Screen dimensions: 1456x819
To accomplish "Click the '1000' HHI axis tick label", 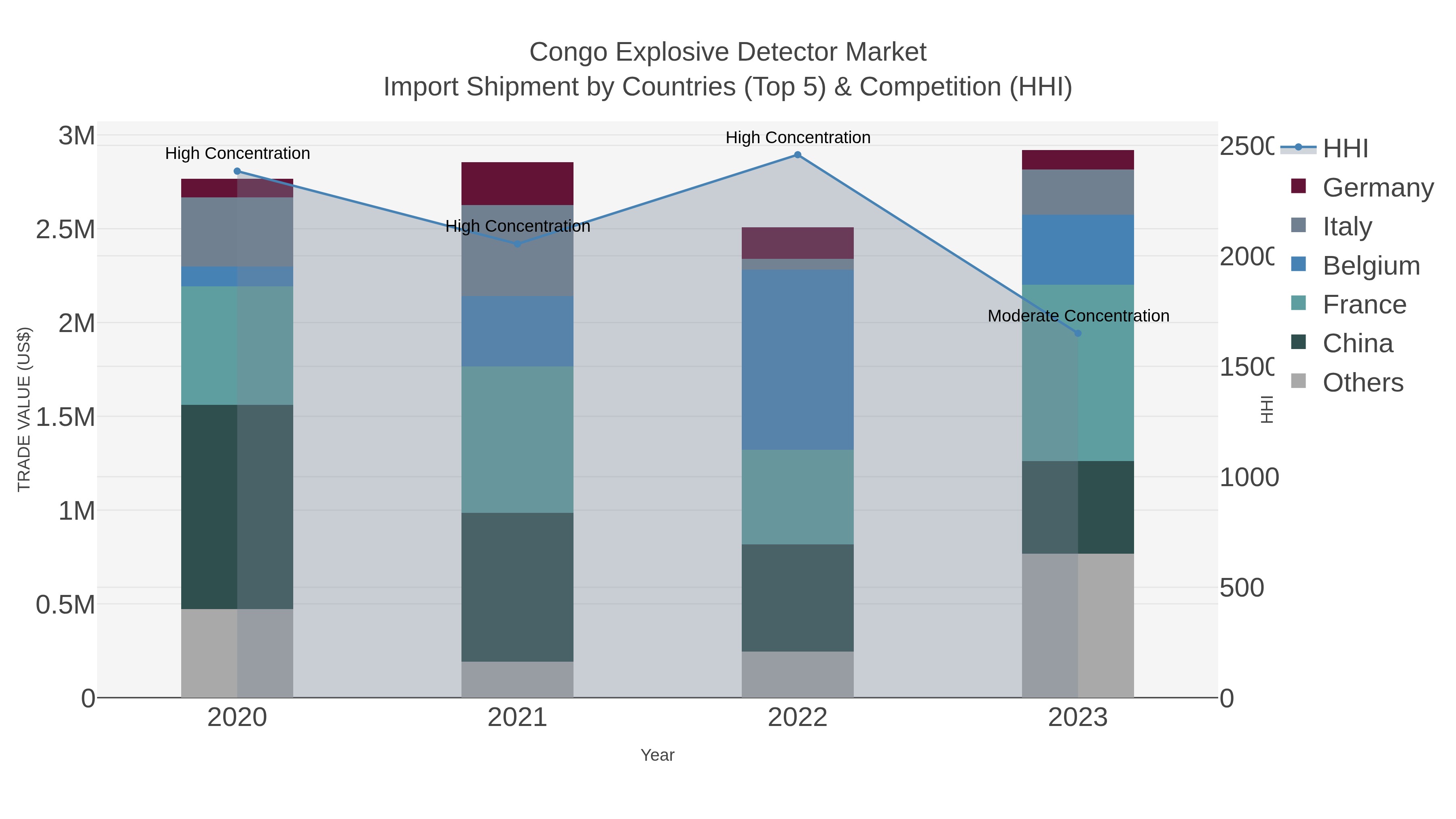I will click(1249, 478).
